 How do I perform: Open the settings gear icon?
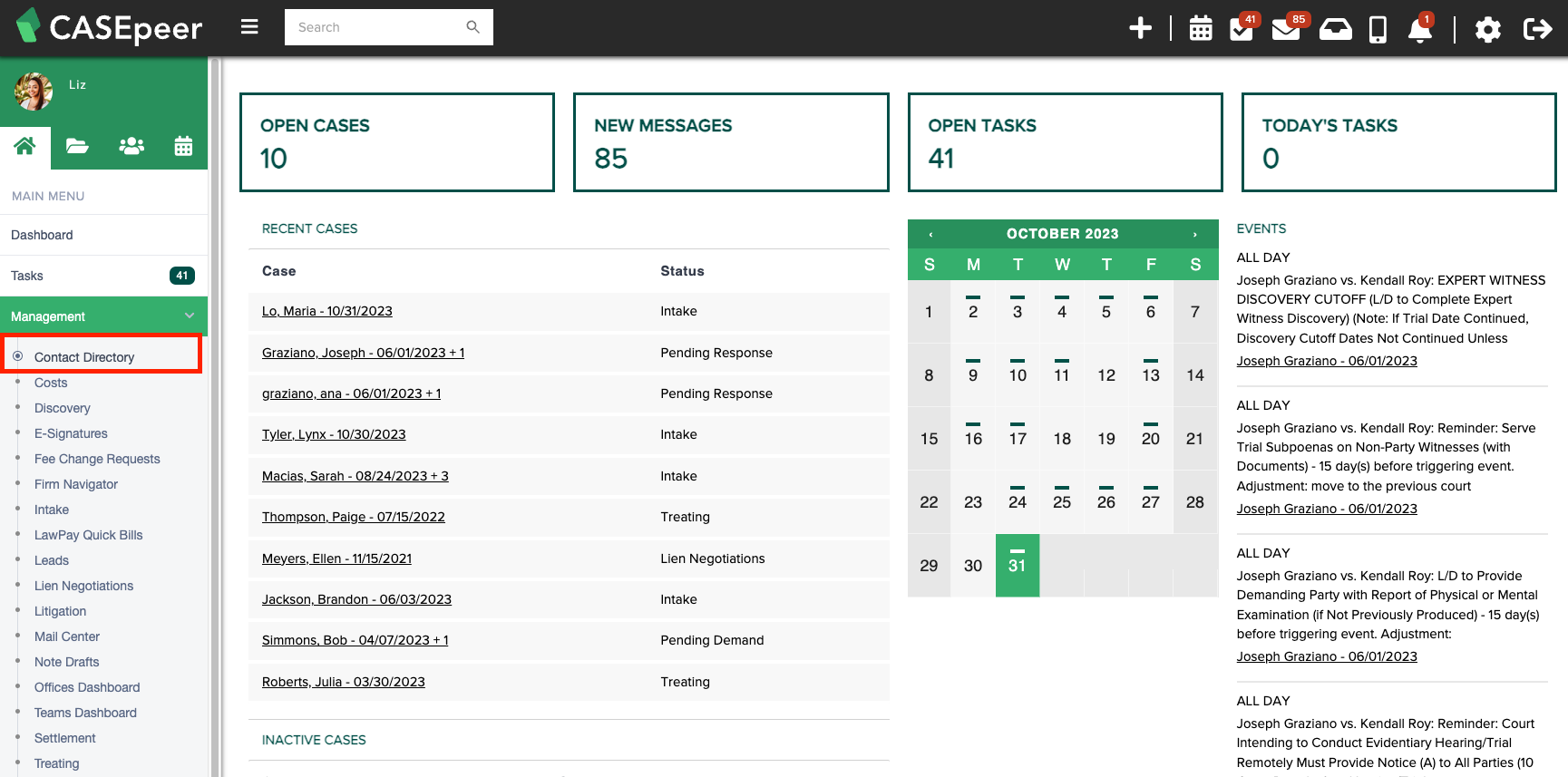click(x=1488, y=30)
